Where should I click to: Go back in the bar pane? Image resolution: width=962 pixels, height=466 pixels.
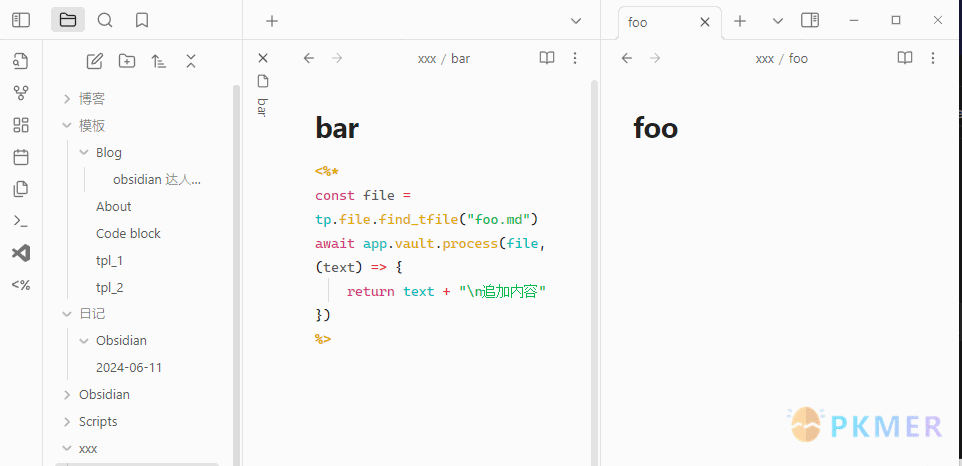click(309, 58)
